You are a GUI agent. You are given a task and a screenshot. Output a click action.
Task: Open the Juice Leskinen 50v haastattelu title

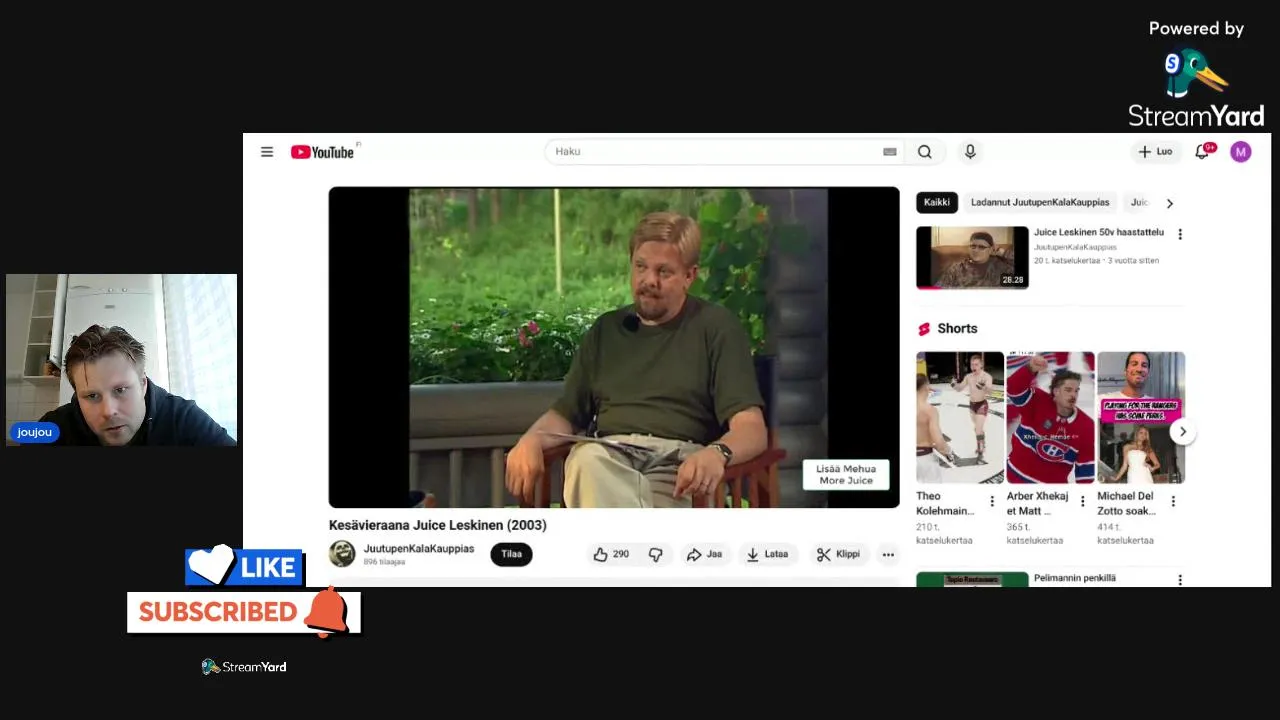[1099, 232]
